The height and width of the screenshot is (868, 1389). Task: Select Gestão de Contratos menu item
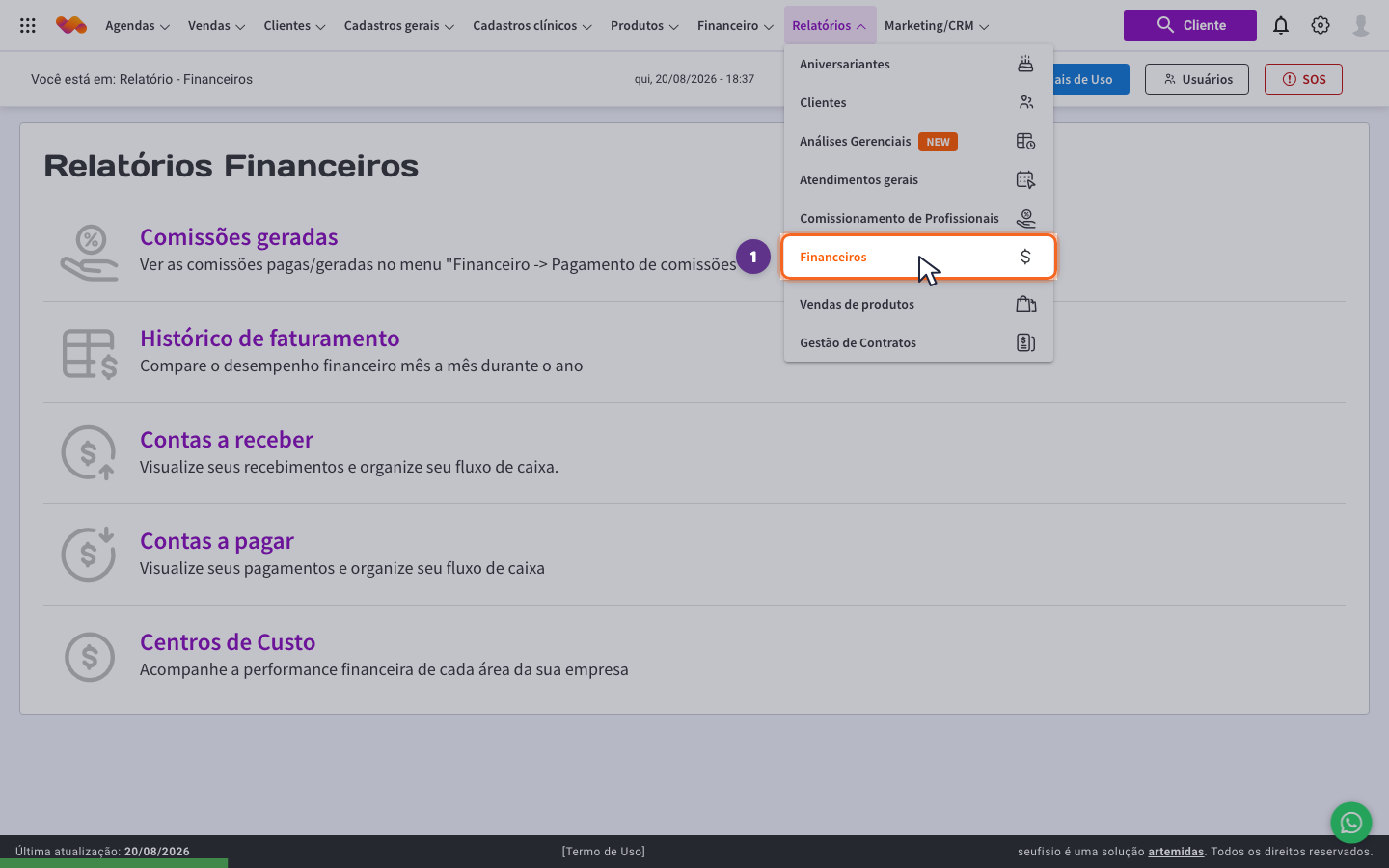coord(918,342)
